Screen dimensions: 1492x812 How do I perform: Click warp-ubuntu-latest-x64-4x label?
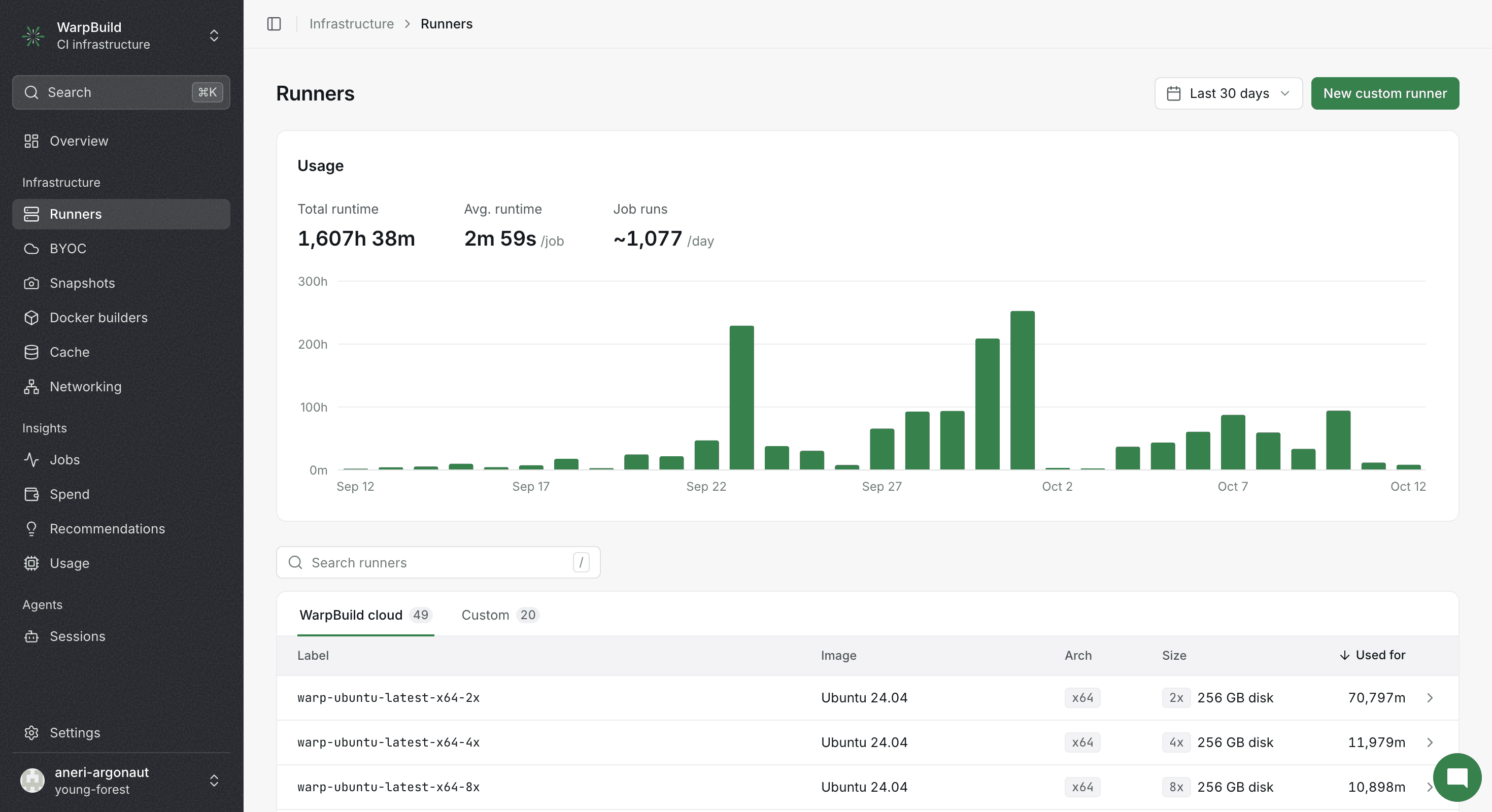pos(389,742)
